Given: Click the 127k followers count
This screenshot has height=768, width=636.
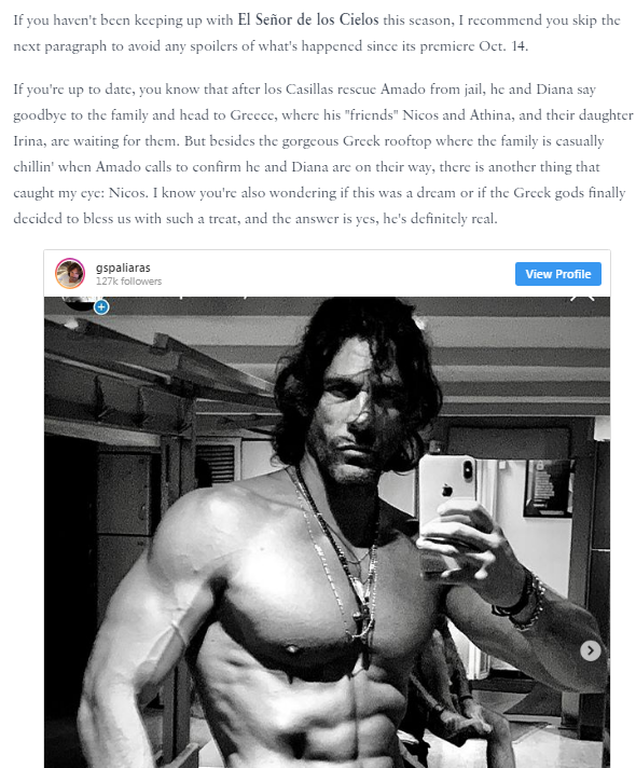Looking at the screenshot, I should click(x=129, y=281).
